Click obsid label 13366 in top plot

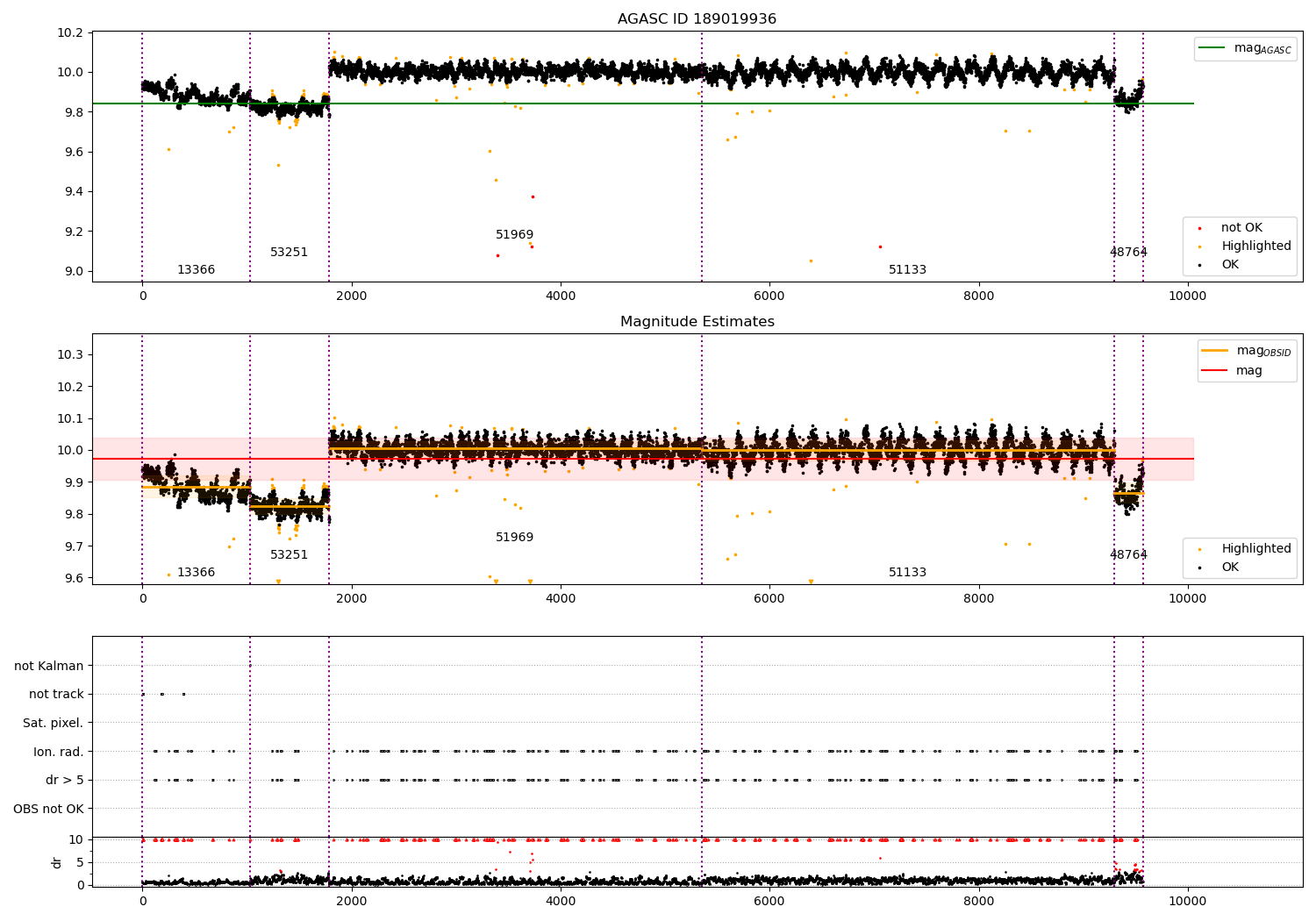[x=196, y=270]
